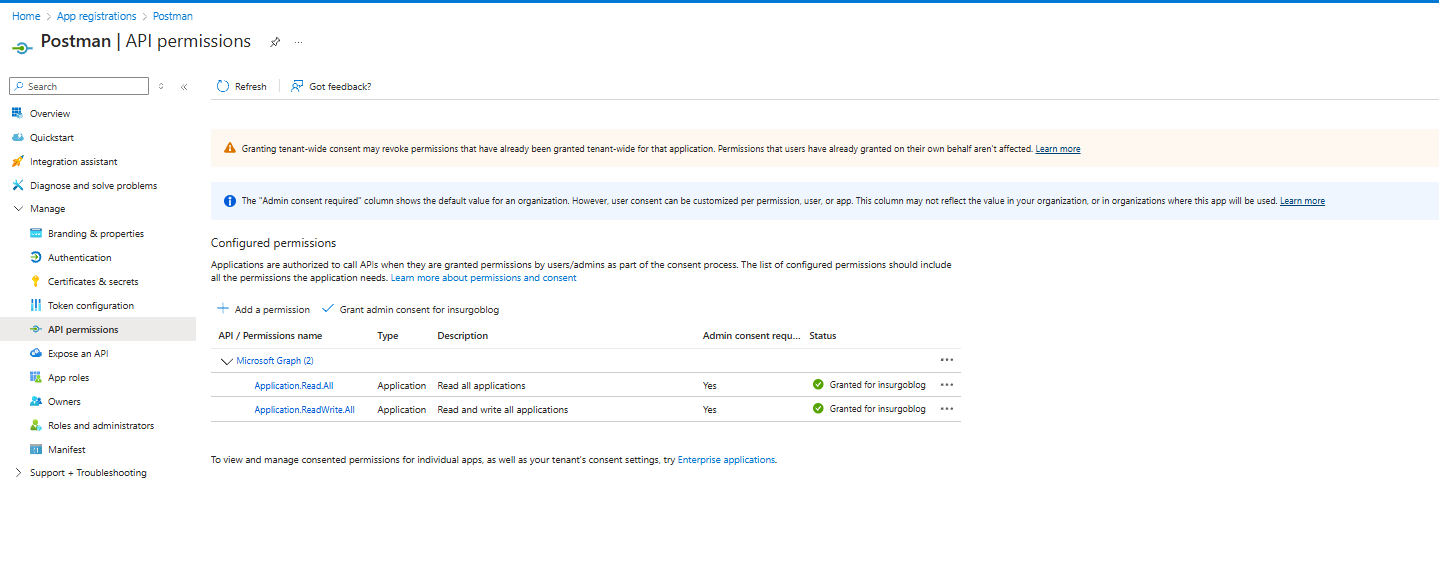Click the Branding & properties icon
The height and width of the screenshot is (567, 1439).
coord(36,234)
